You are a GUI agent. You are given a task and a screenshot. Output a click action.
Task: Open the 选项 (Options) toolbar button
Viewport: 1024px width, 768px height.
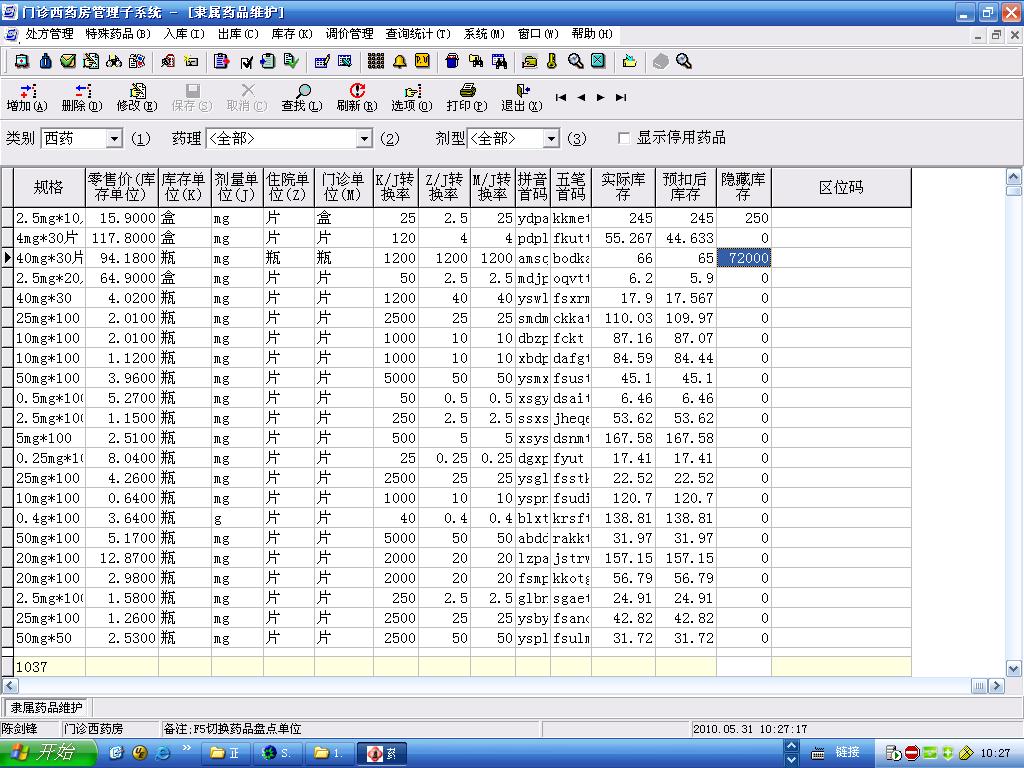click(x=411, y=97)
